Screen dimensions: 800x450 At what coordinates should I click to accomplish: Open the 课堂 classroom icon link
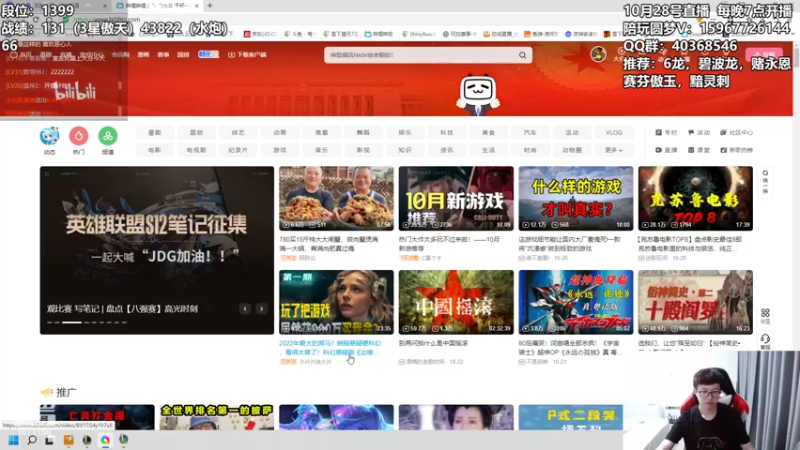point(699,150)
